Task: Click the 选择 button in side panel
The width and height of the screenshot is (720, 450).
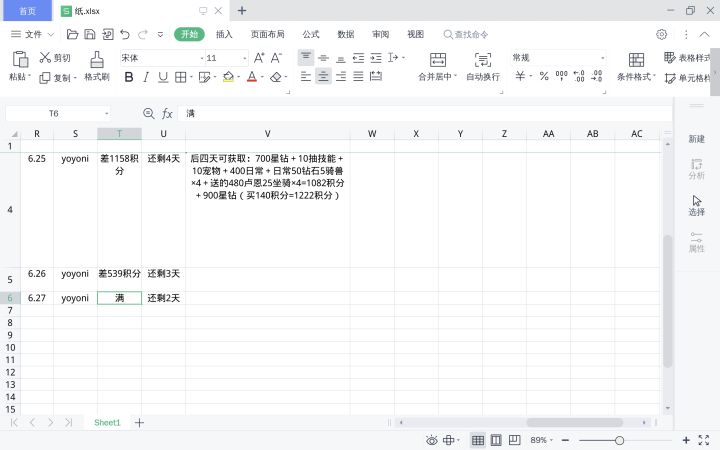Action: pyautogui.click(x=696, y=205)
